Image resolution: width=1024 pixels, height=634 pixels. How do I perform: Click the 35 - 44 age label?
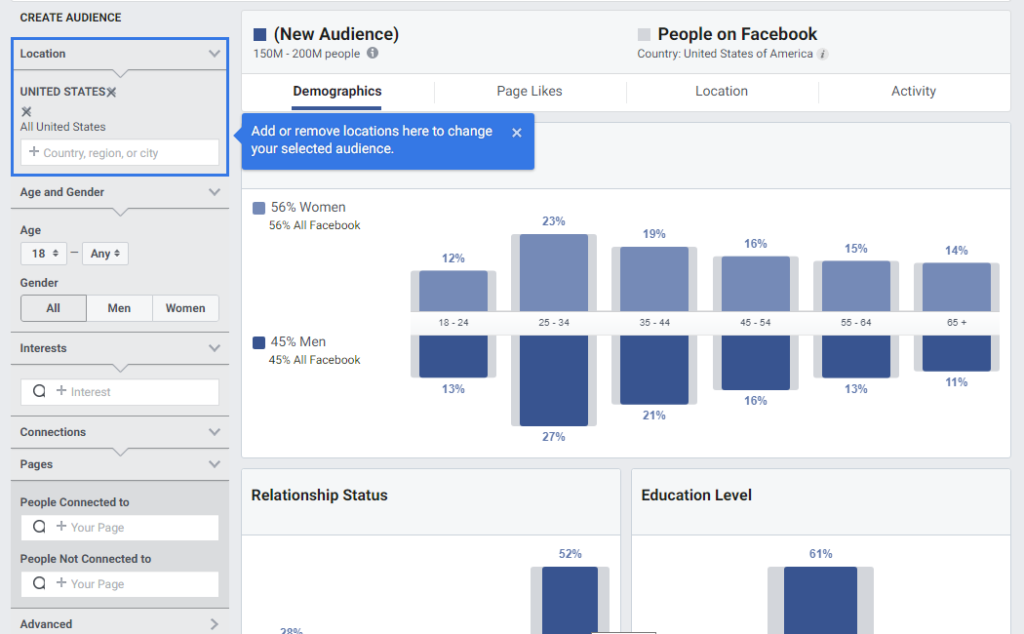point(654,323)
